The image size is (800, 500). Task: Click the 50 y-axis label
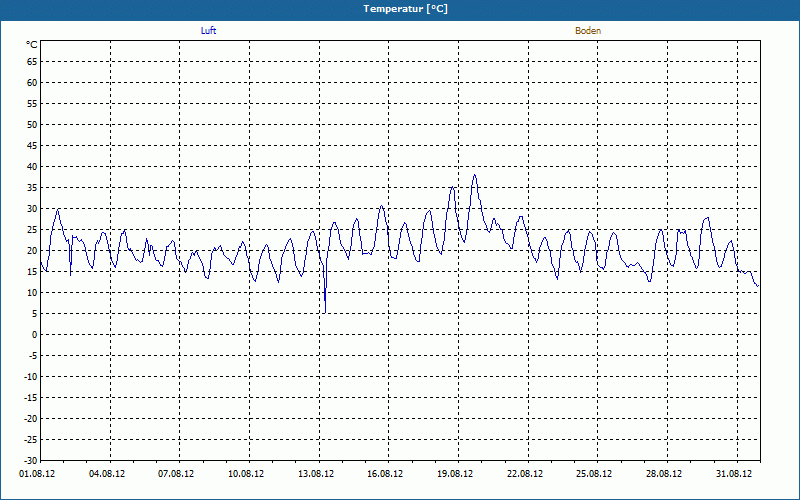[32, 124]
